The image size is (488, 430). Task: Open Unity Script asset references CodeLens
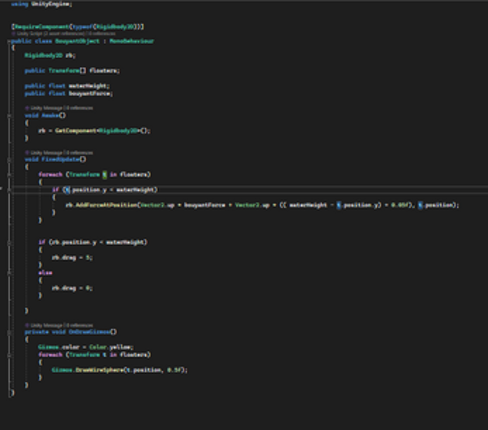[50, 34]
